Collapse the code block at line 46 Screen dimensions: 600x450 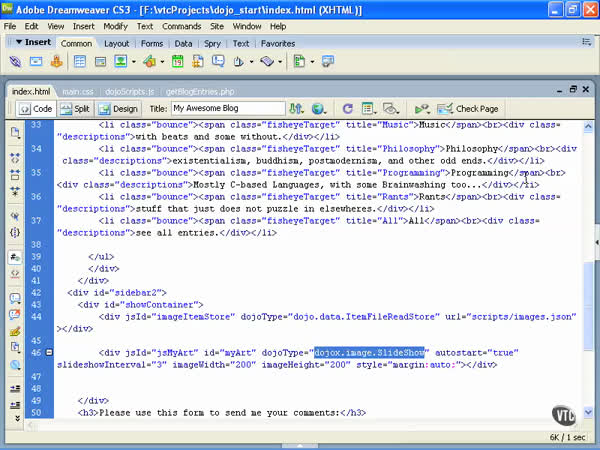click(x=50, y=352)
